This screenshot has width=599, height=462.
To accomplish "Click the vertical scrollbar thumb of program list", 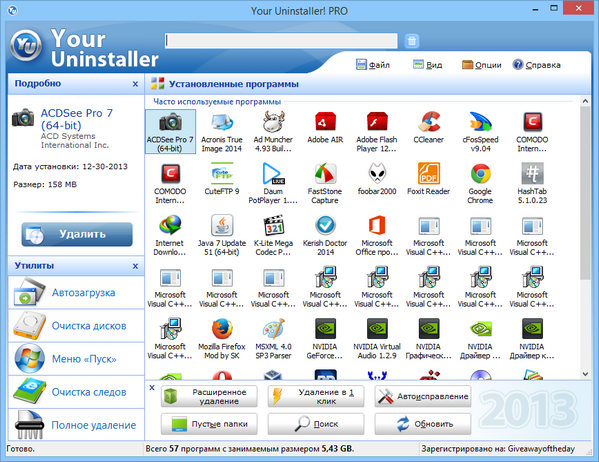I will (x=585, y=193).
